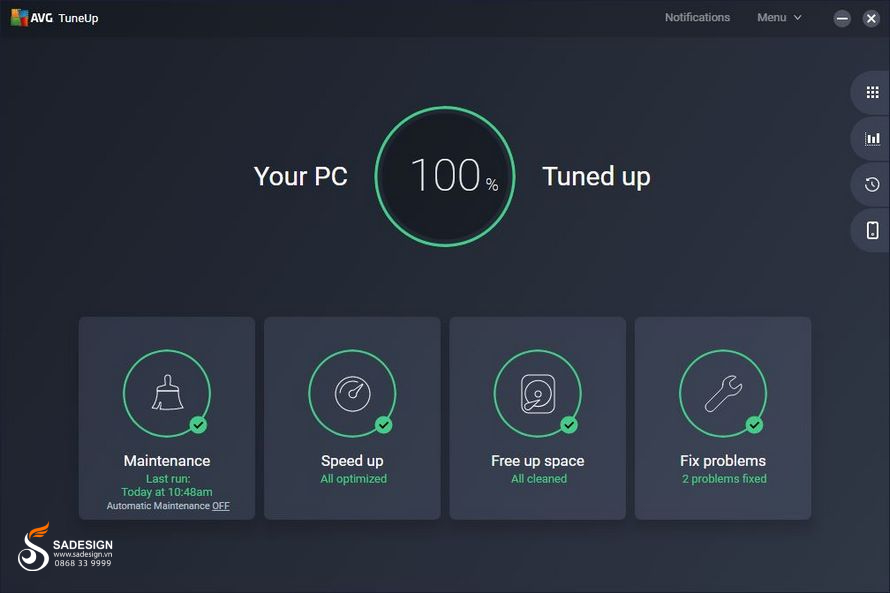890x593 pixels.
Task: Click the Free up space disk icon
Action: (538, 393)
